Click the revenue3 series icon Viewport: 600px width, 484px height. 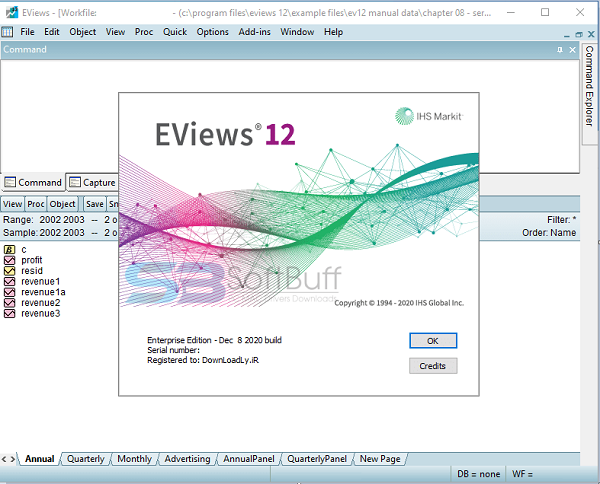(x=9, y=314)
